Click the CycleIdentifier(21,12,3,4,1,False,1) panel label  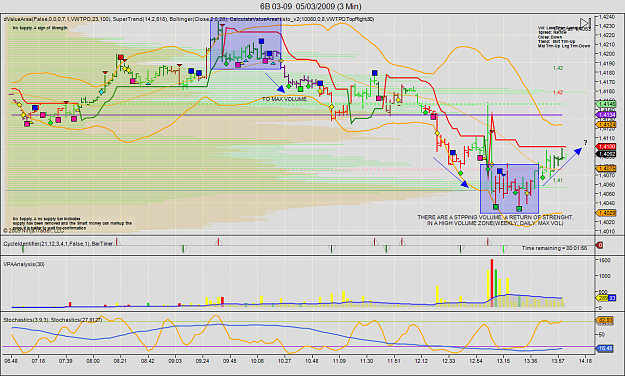click(x=46, y=244)
